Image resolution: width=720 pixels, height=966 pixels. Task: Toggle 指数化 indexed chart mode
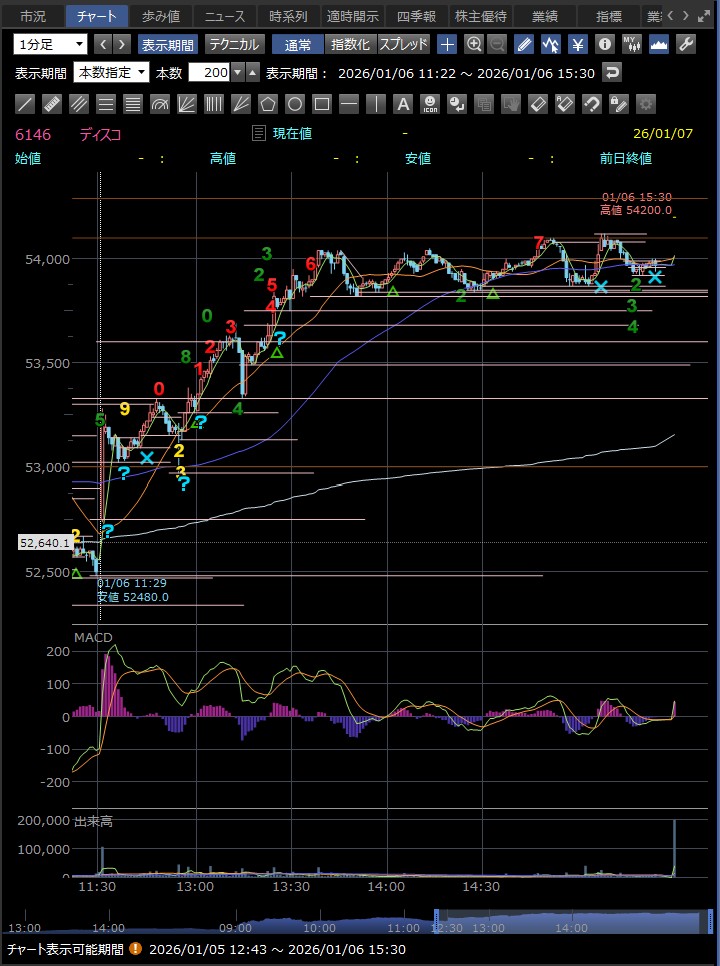point(350,44)
